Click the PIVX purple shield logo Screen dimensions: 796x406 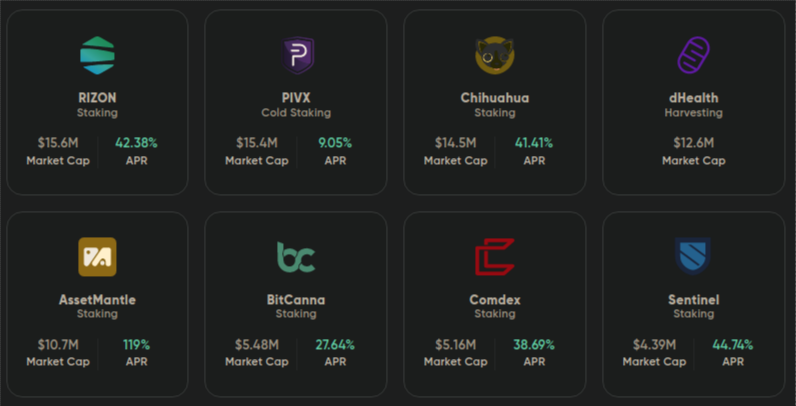tap(298, 55)
